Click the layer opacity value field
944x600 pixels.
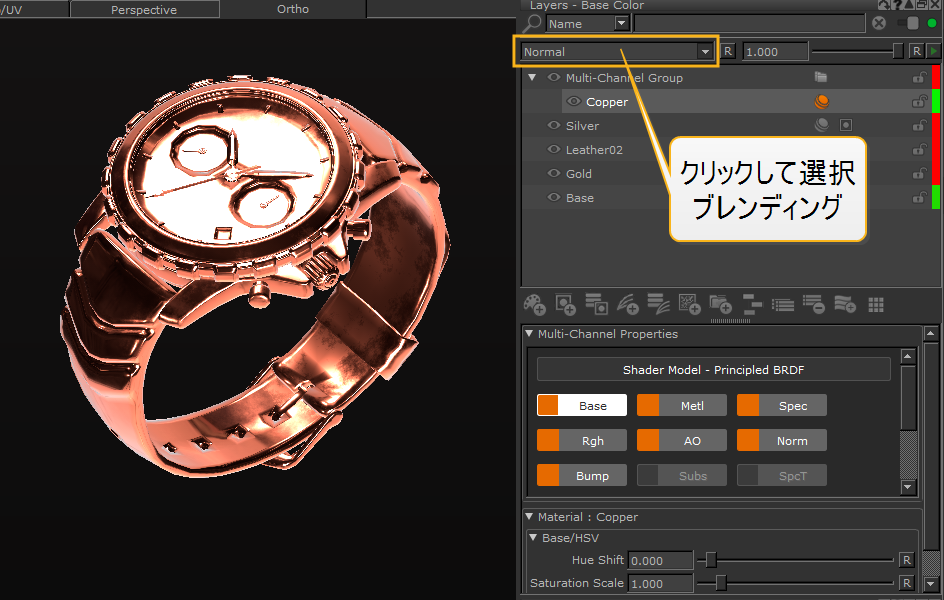click(x=775, y=52)
